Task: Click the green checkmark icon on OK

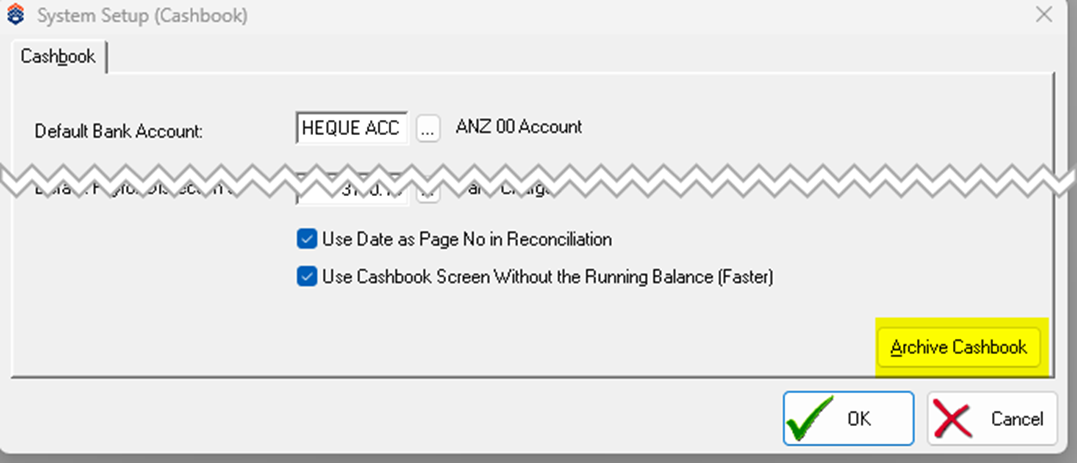Action: point(810,418)
